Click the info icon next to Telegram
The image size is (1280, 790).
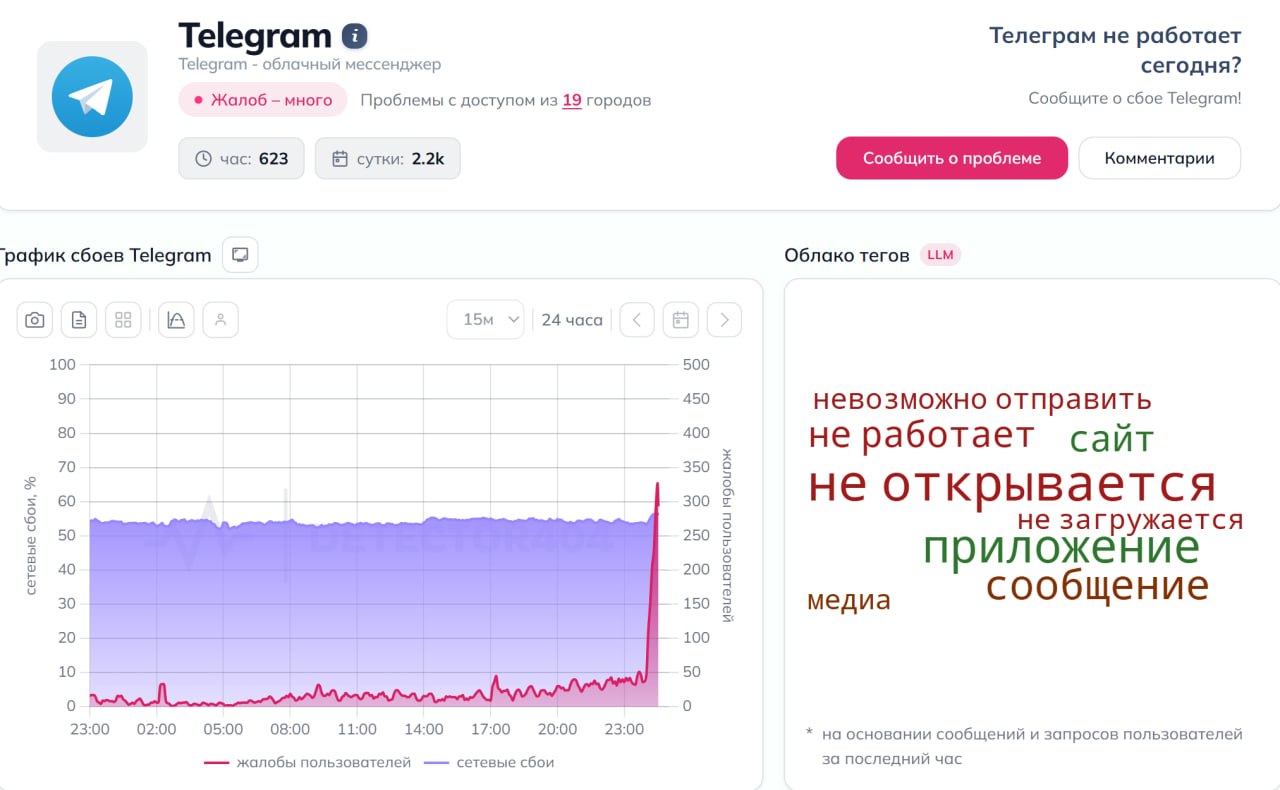[354, 37]
